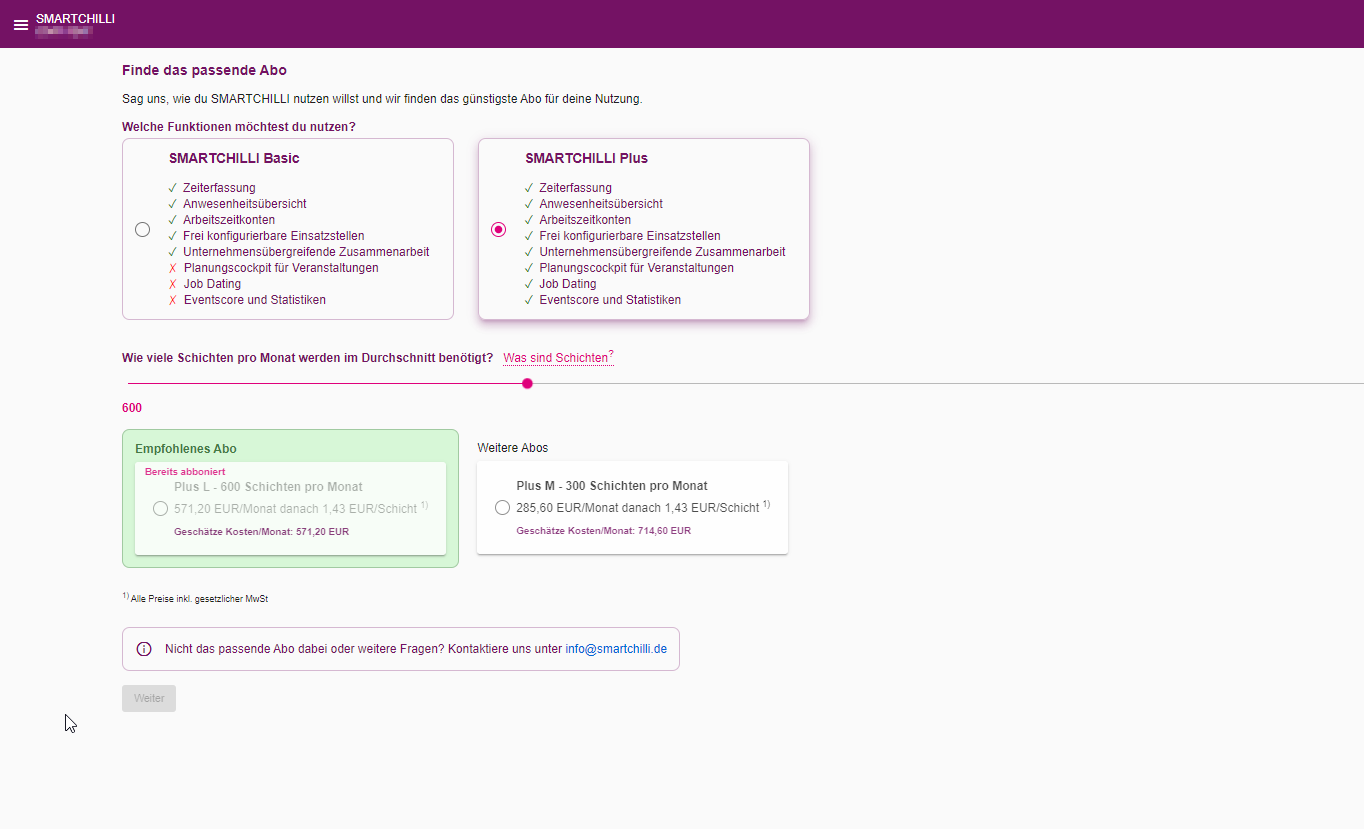Choose the Plus L 600 Schichten plan

tap(160, 509)
